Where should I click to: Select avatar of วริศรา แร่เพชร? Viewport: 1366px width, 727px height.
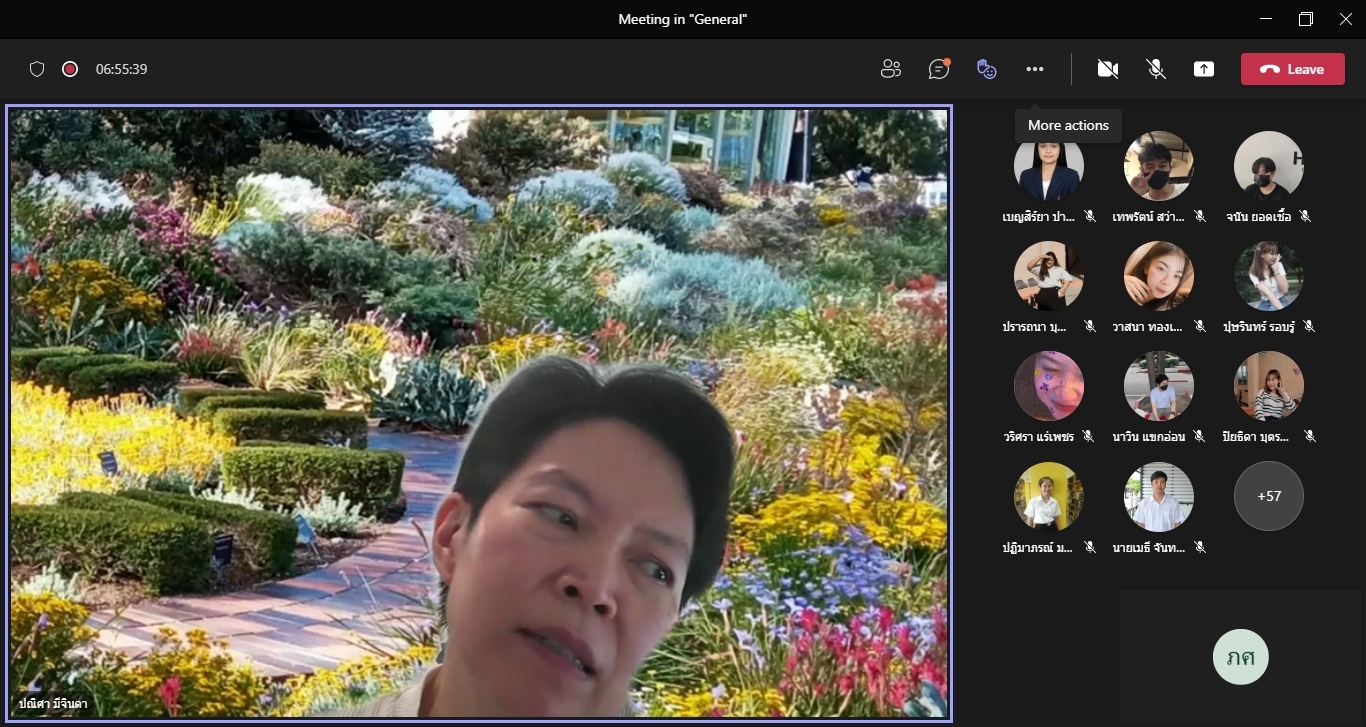point(1049,386)
